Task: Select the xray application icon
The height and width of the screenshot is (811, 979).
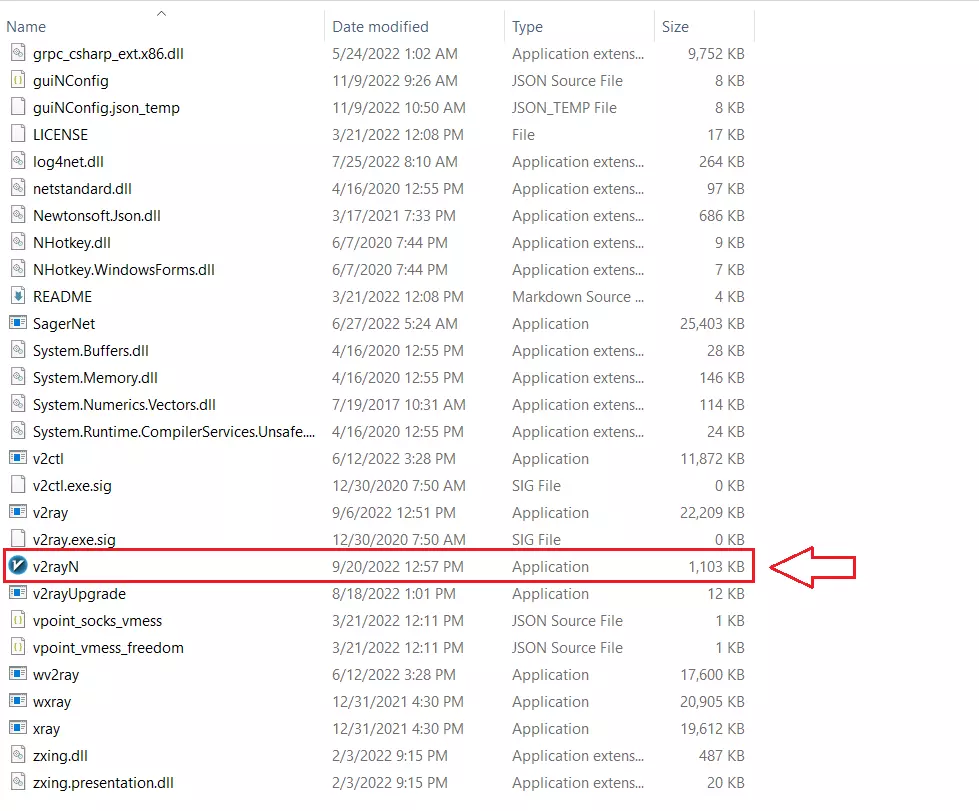Action: pos(17,728)
